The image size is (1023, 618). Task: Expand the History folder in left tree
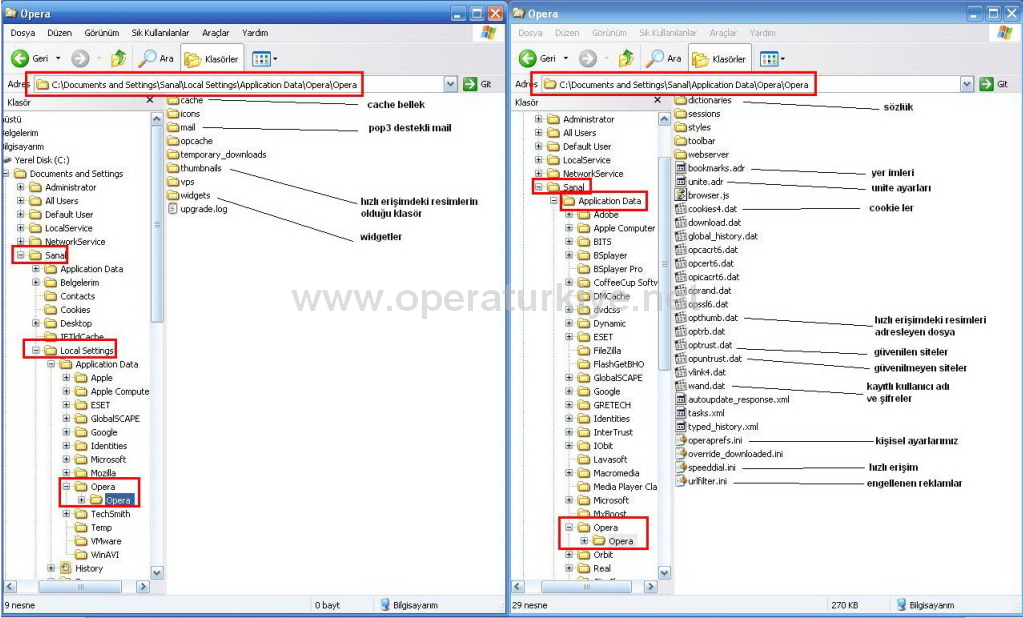pyautogui.click(x=52, y=568)
